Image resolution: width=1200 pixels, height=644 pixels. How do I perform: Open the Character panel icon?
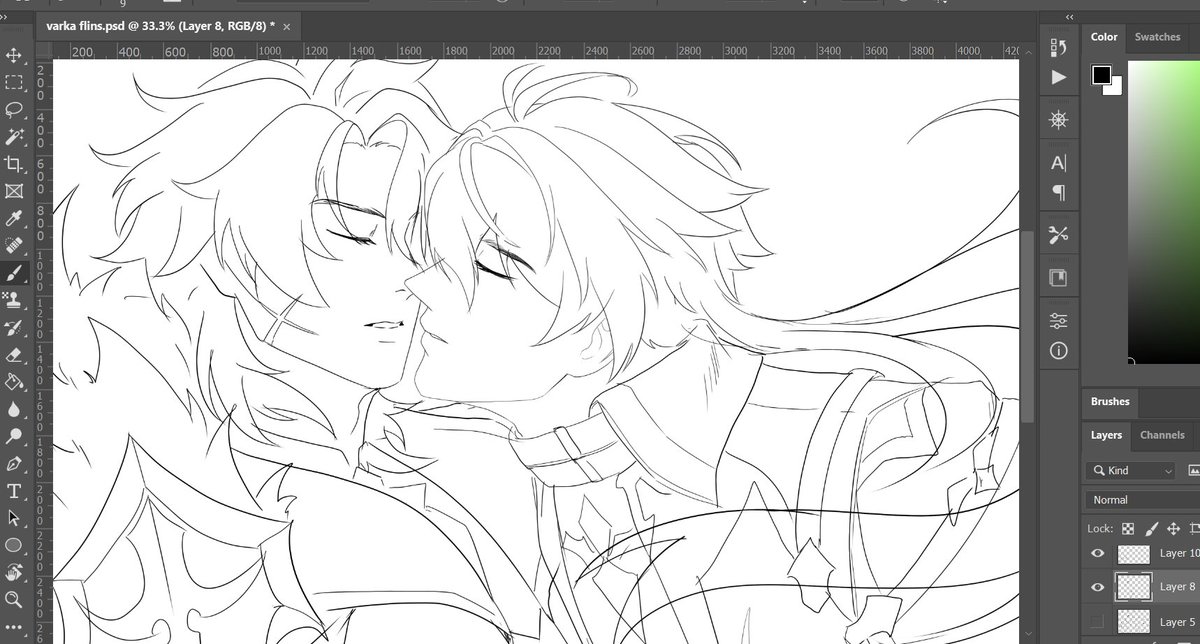(1058, 163)
